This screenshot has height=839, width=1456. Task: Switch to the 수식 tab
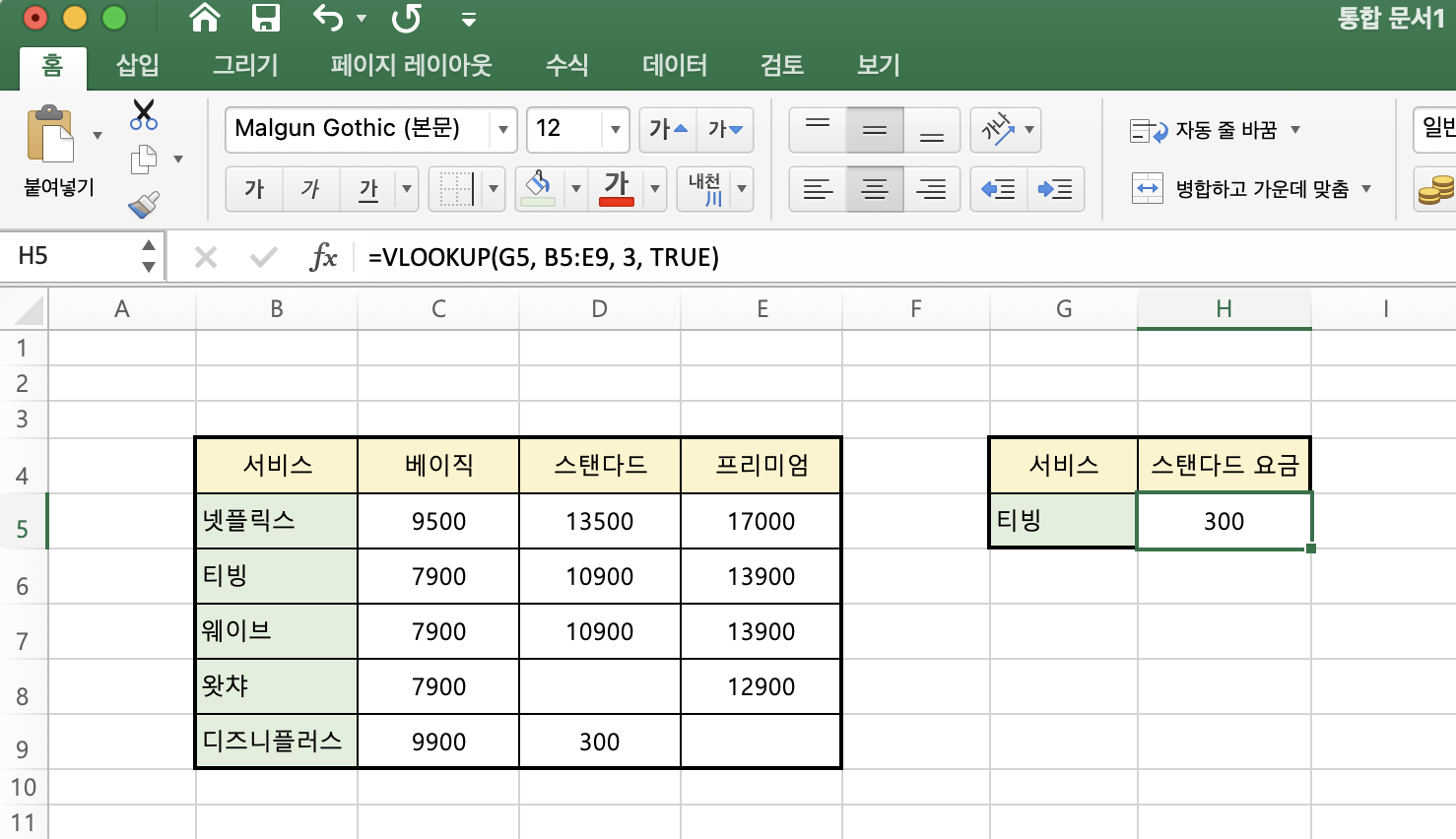pos(567,65)
